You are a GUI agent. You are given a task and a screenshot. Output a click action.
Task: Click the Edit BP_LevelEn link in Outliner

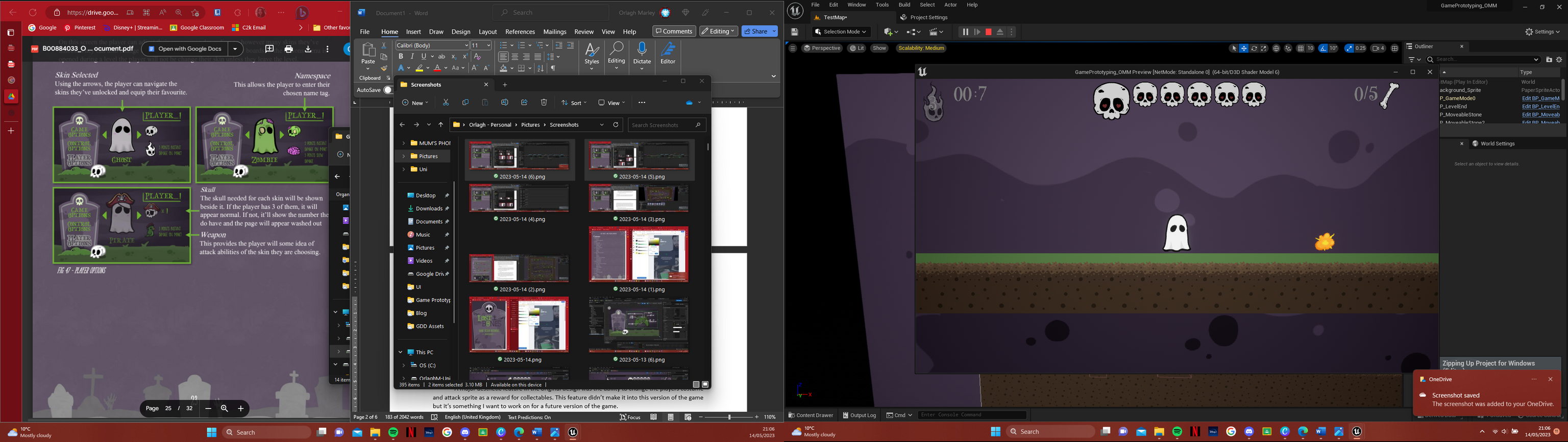(1540, 107)
